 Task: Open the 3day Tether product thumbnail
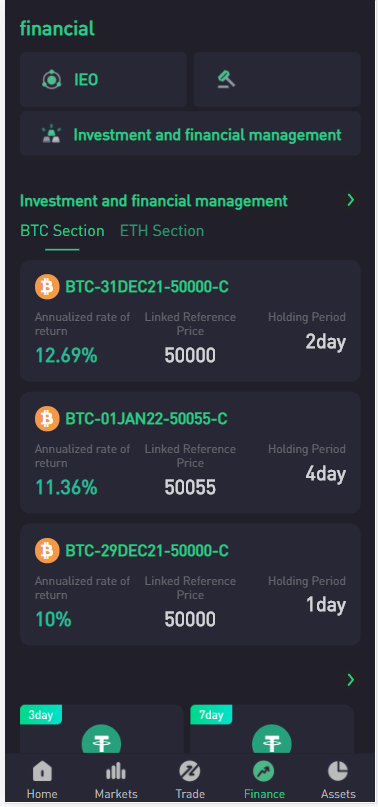tap(101, 729)
